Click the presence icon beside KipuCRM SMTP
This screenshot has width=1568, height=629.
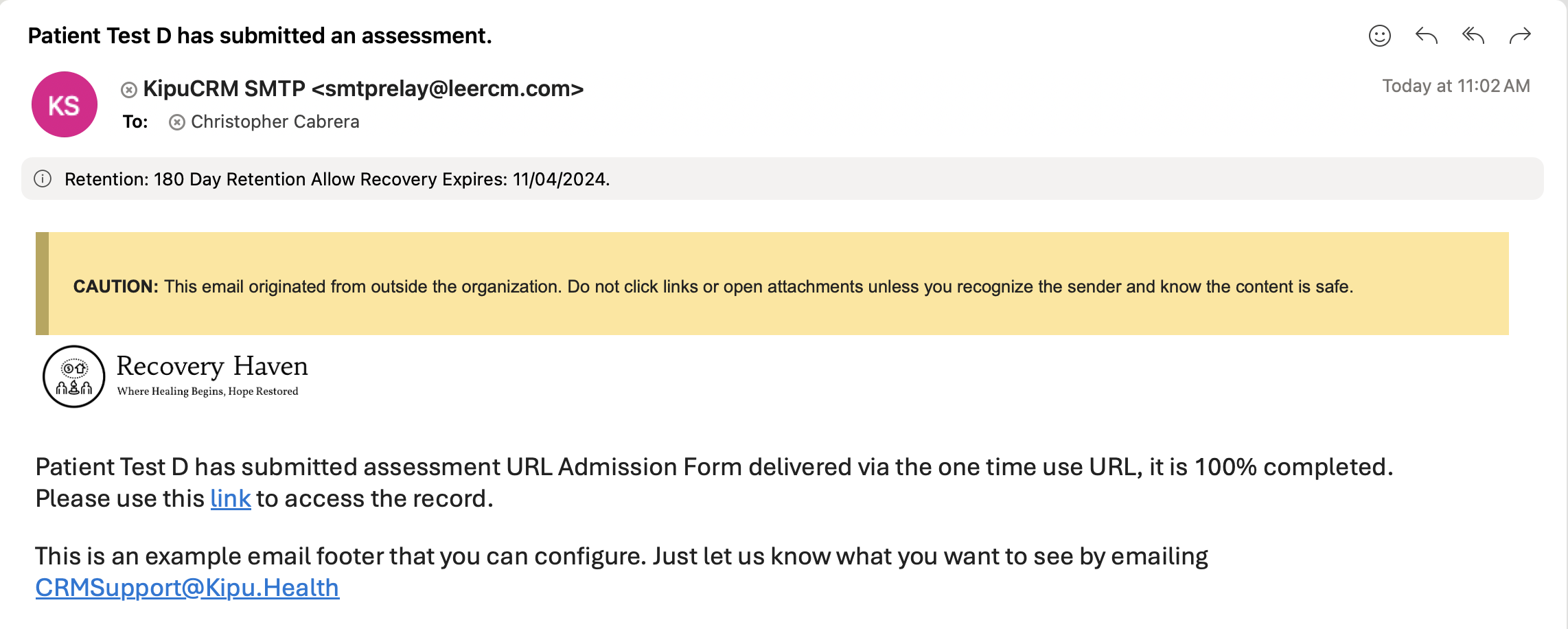[129, 90]
